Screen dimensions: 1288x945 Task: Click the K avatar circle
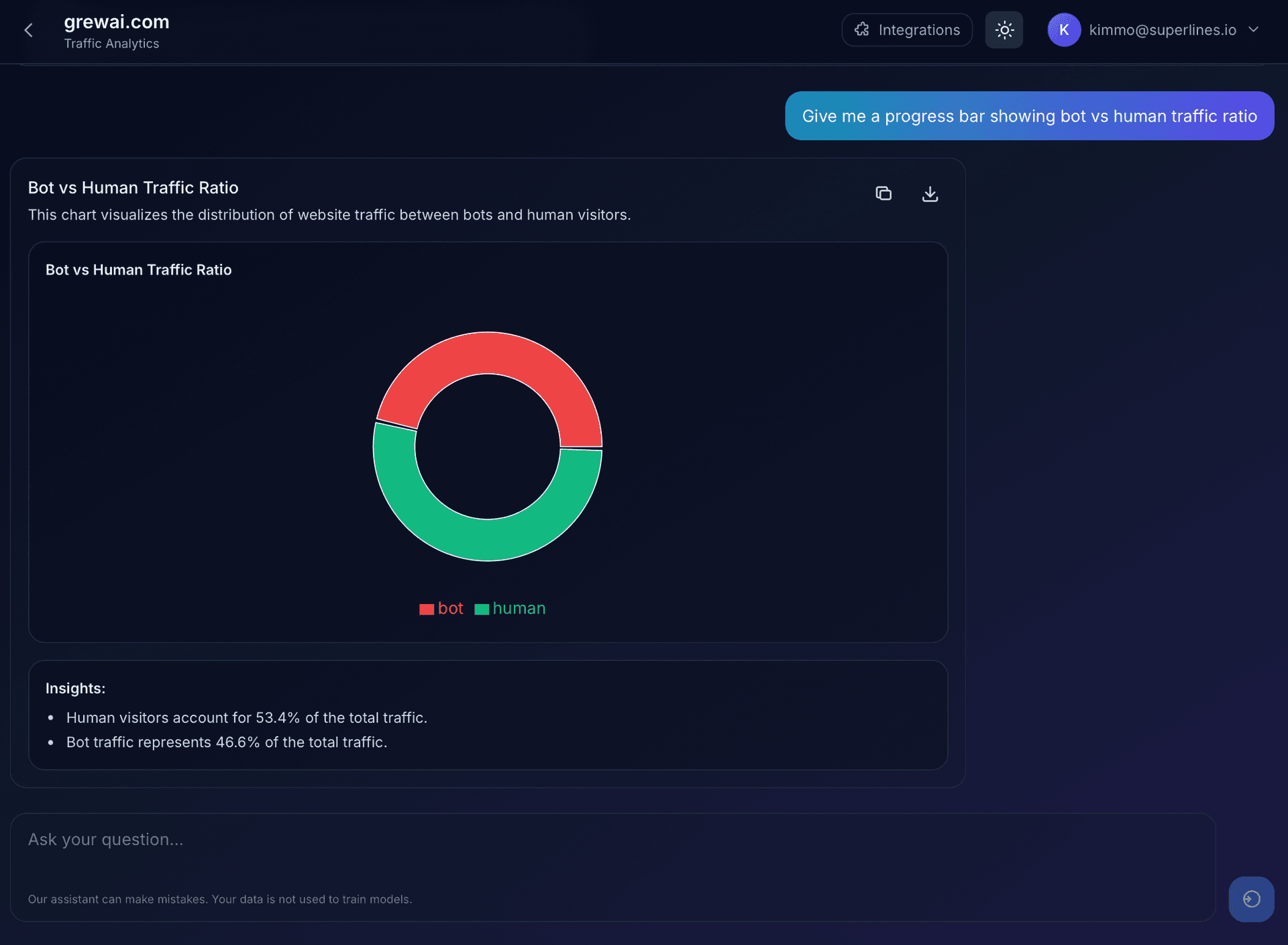[x=1063, y=30]
